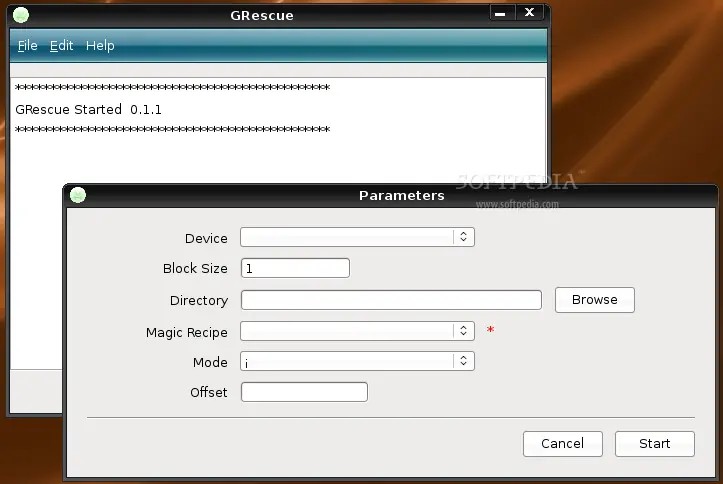723x484 pixels.
Task: Close the GRescue window
Action: point(529,13)
